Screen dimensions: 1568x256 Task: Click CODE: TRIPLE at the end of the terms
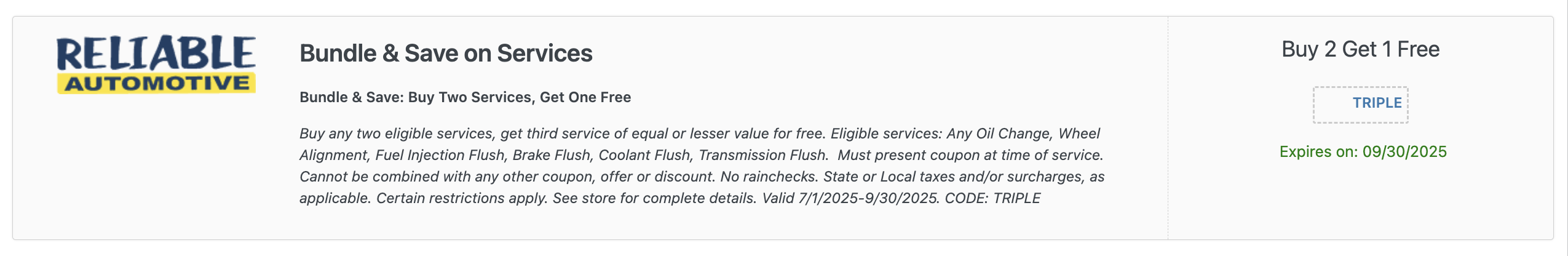point(992,198)
